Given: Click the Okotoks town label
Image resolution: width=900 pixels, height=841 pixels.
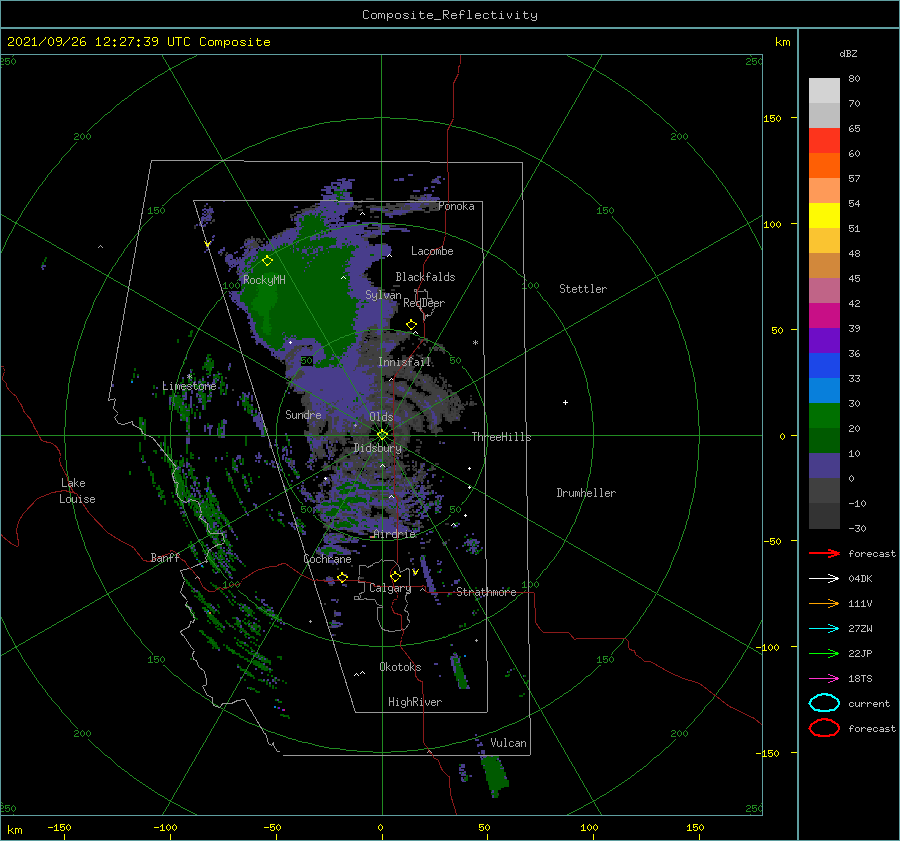Looking at the screenshot, I should click(x=400, y=667).
